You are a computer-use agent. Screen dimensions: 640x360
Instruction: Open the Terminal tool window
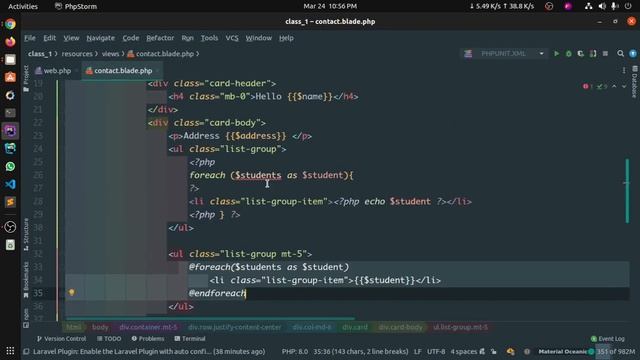click(190, 339)
